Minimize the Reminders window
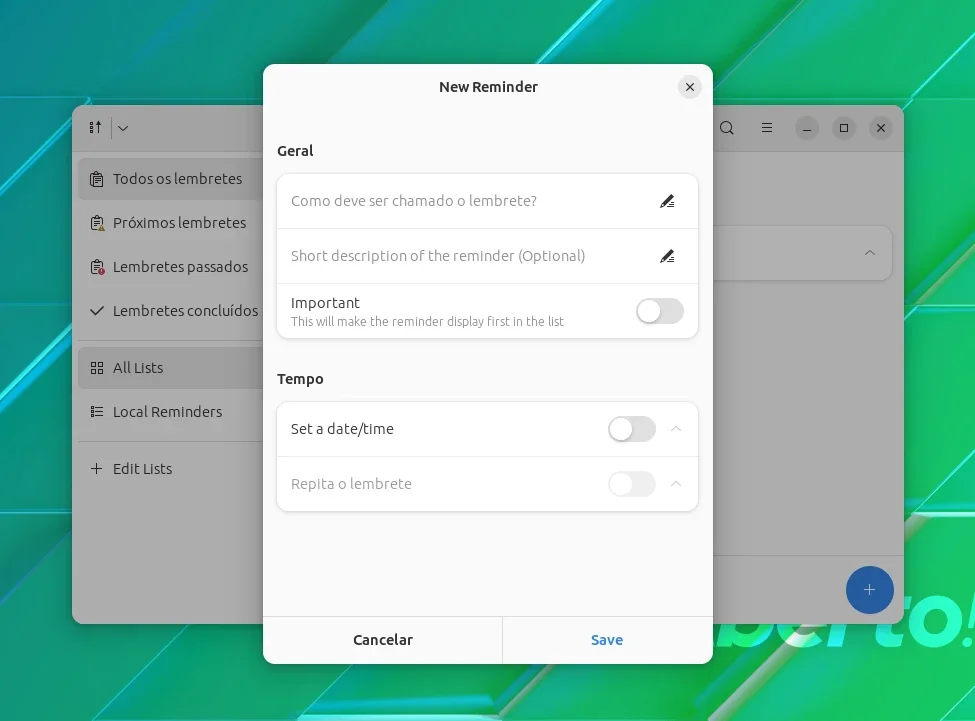Screen dimensions: 975x721 coord(806,129)
